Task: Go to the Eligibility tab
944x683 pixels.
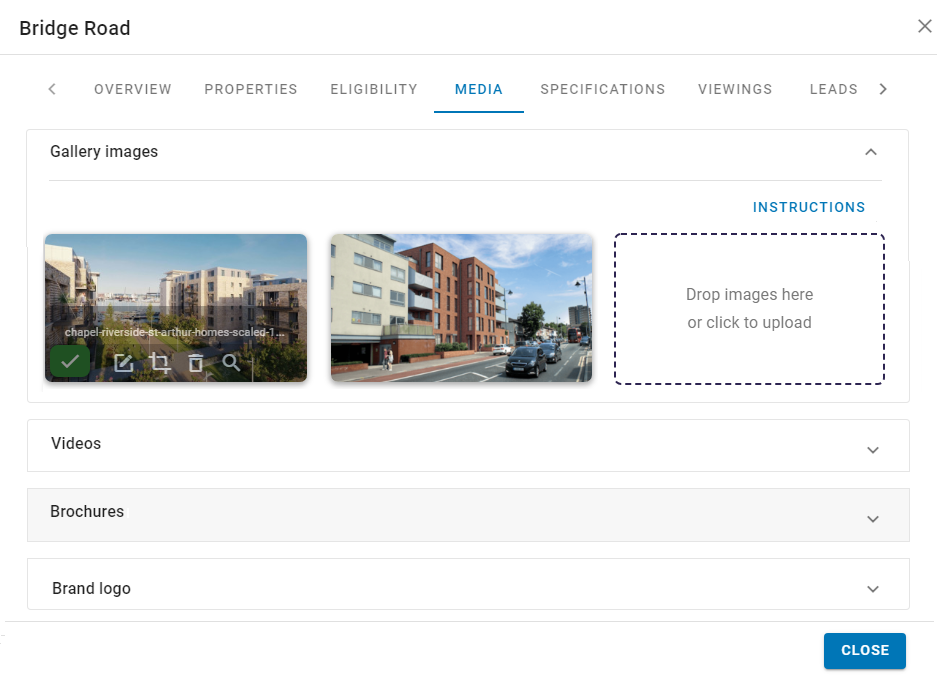Action: pos(374,89)
